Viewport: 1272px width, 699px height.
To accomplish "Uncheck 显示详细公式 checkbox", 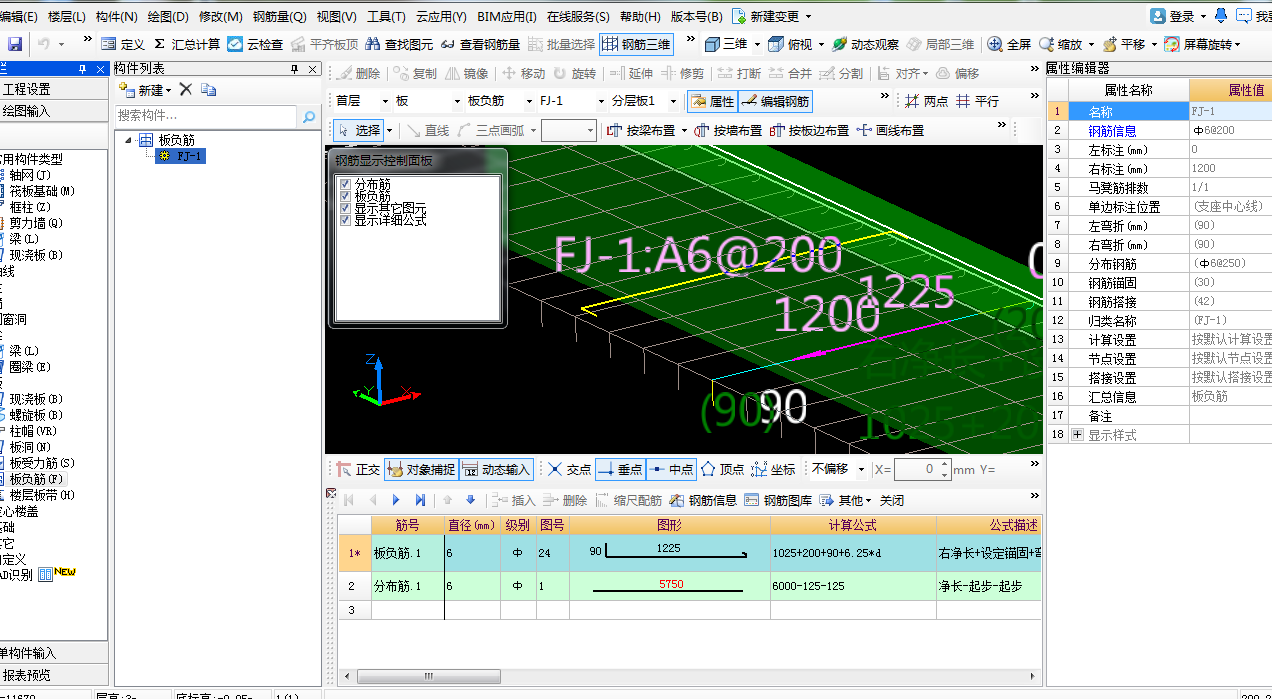I will (x=345, y=220).
